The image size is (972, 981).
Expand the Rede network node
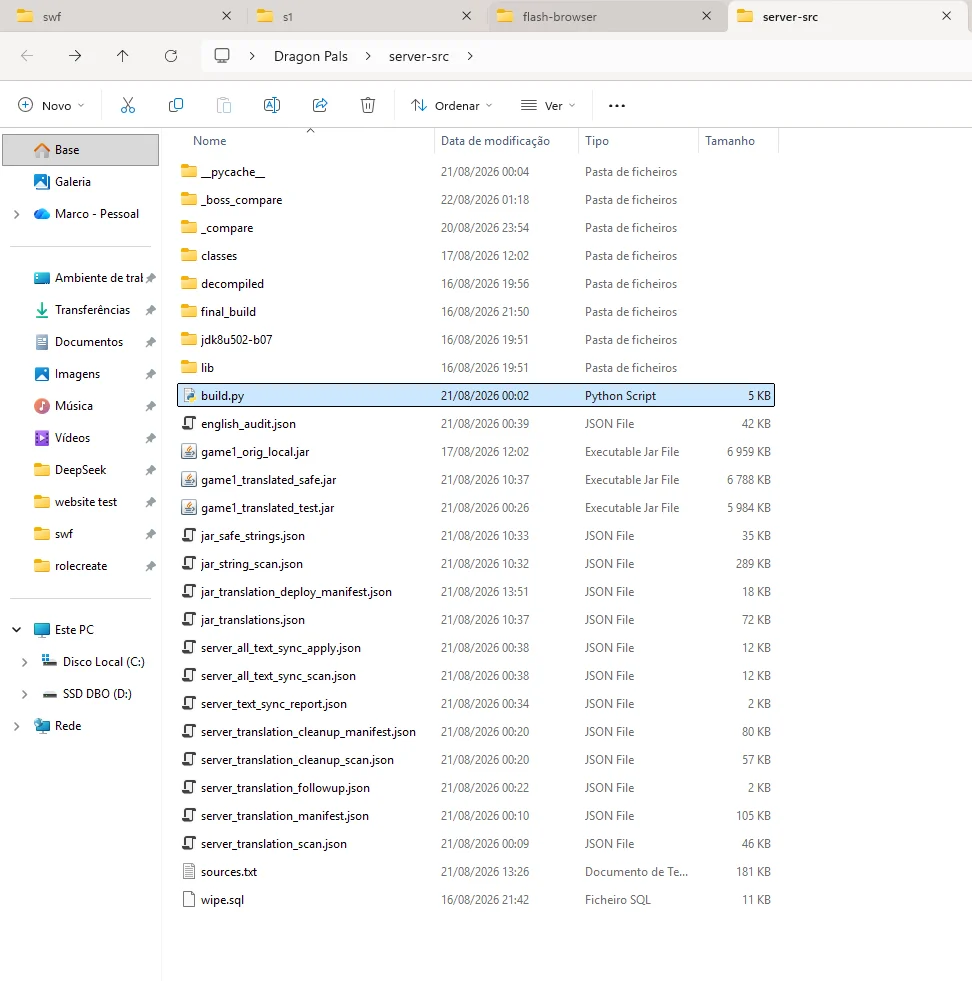click(17, 726)
